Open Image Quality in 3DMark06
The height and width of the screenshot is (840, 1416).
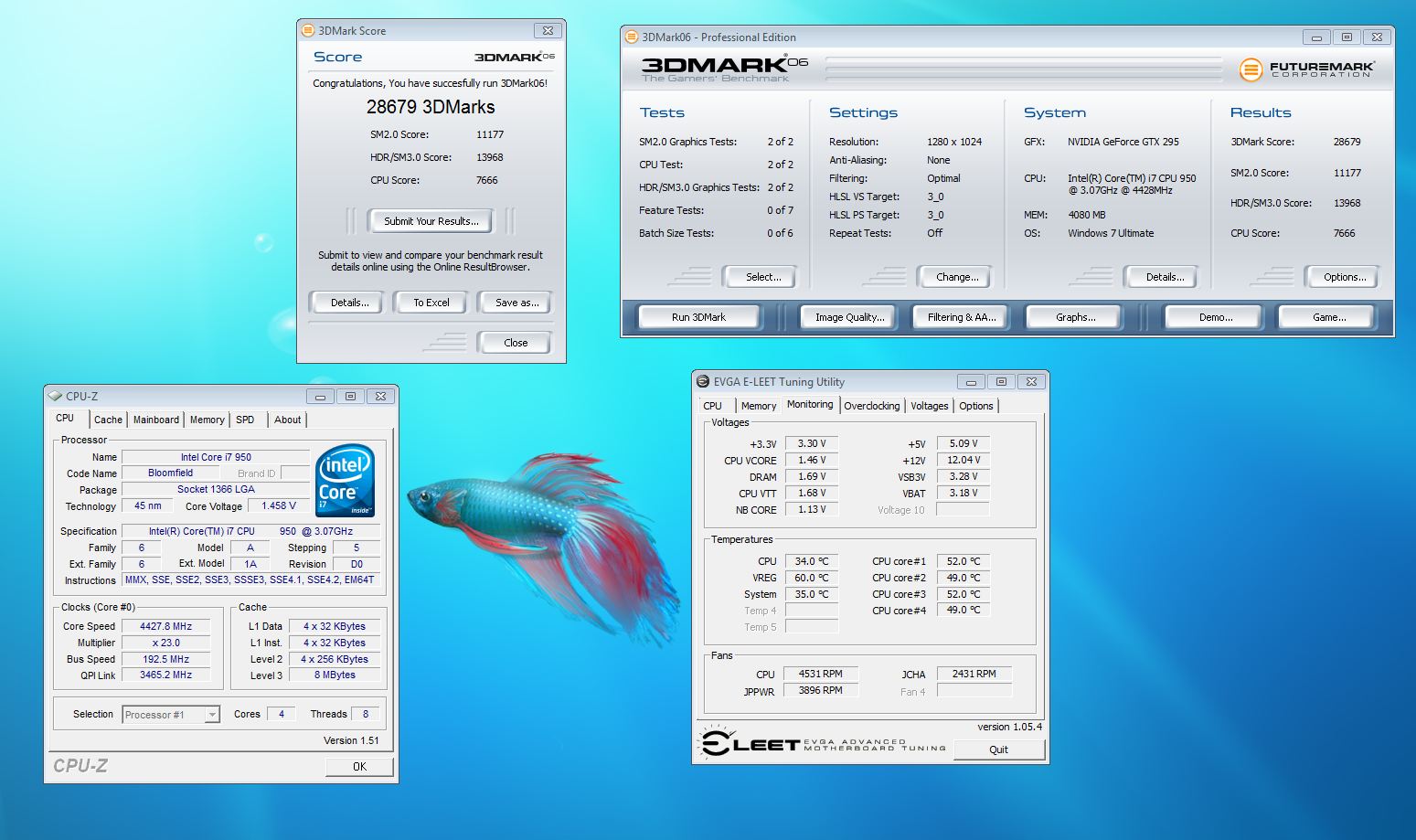click(849, 317)
